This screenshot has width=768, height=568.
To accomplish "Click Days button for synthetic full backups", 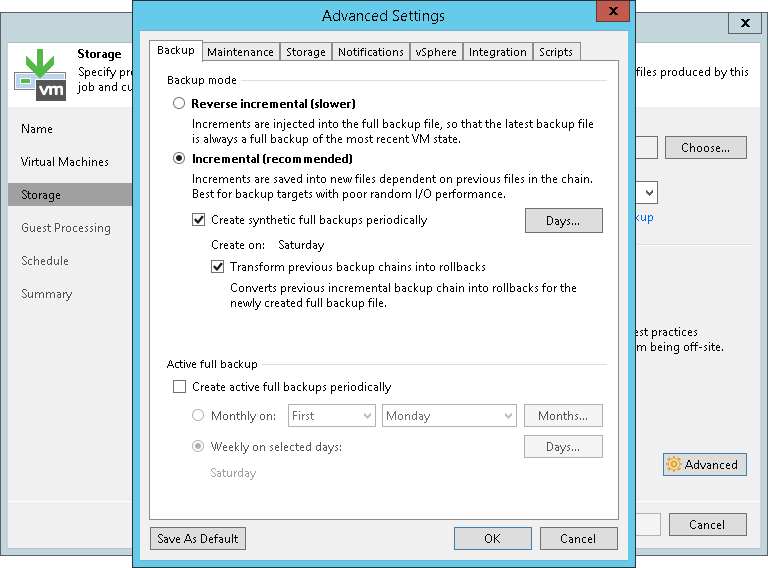I will pyautogui.click(x=564, y=221).
